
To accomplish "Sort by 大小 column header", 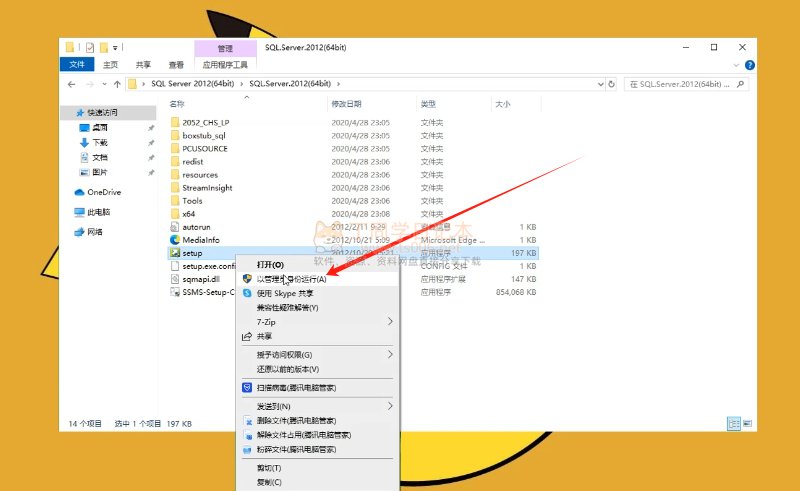I will (503, 104).
